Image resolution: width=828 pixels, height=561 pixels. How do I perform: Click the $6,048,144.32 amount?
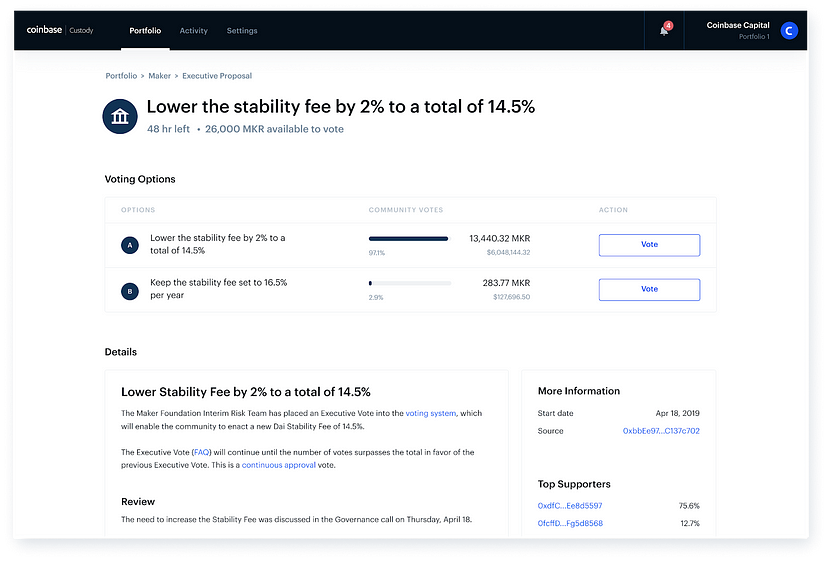[x=508, y=253]
